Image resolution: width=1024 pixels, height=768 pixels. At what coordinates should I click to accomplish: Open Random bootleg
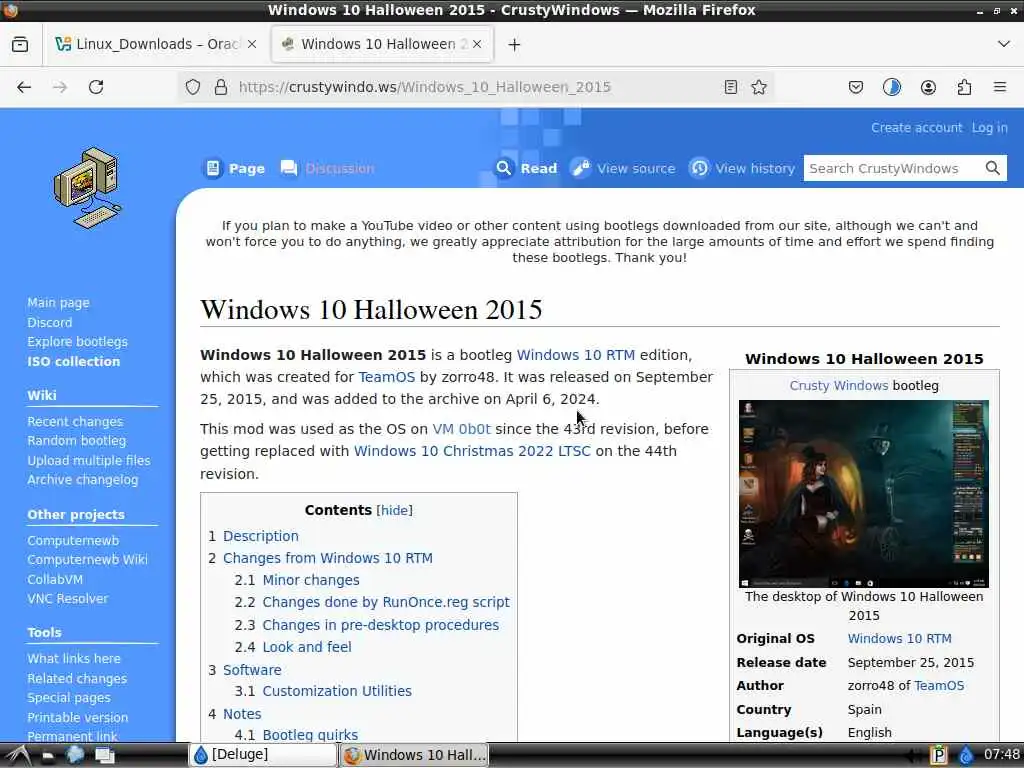click(x=76, y=441)
